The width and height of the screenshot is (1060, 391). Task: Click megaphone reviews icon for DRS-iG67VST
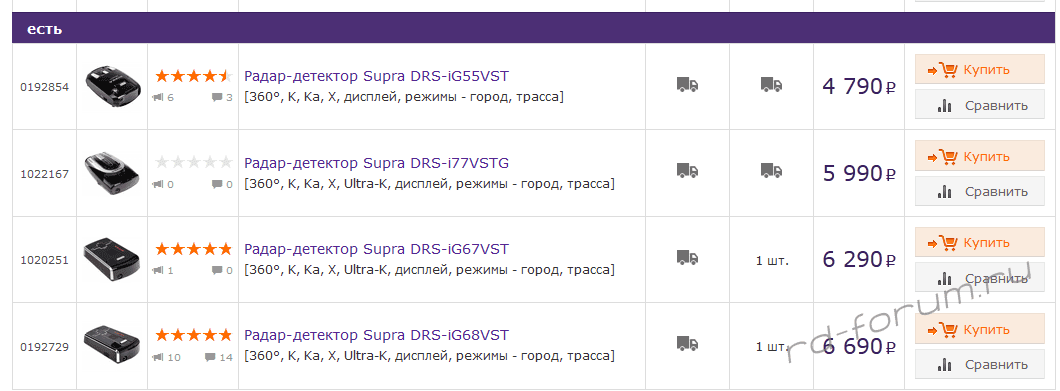click(x=158, y=271)
